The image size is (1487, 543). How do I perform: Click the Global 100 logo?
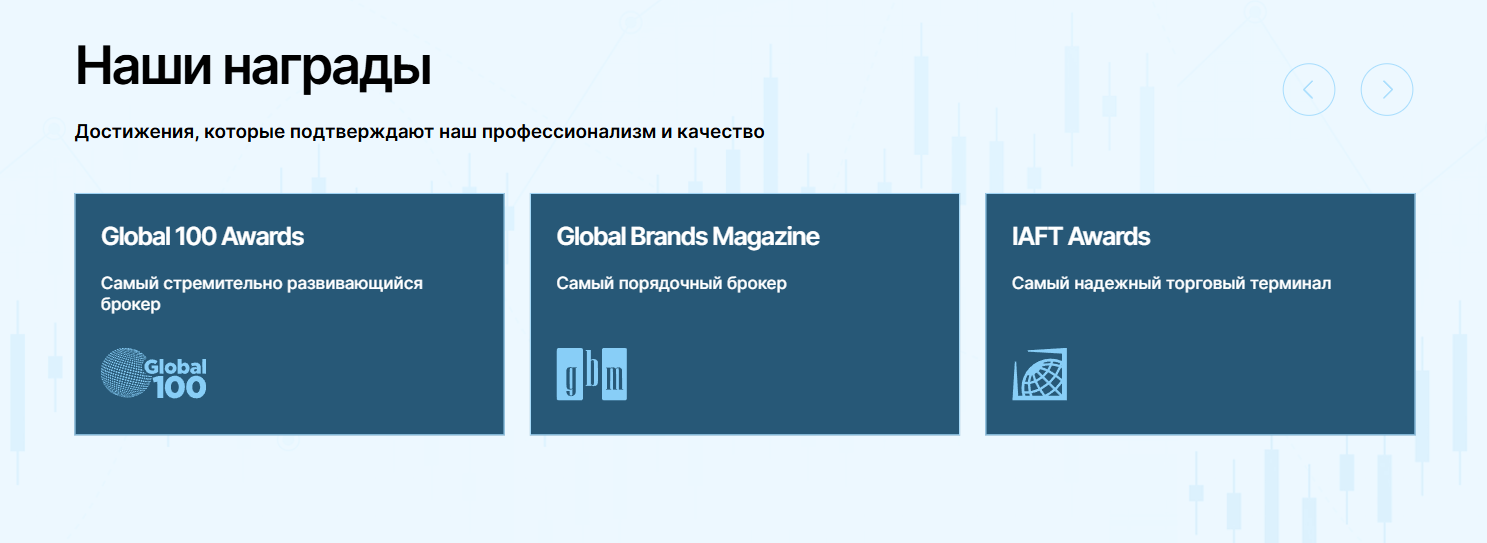click(154, 374)
